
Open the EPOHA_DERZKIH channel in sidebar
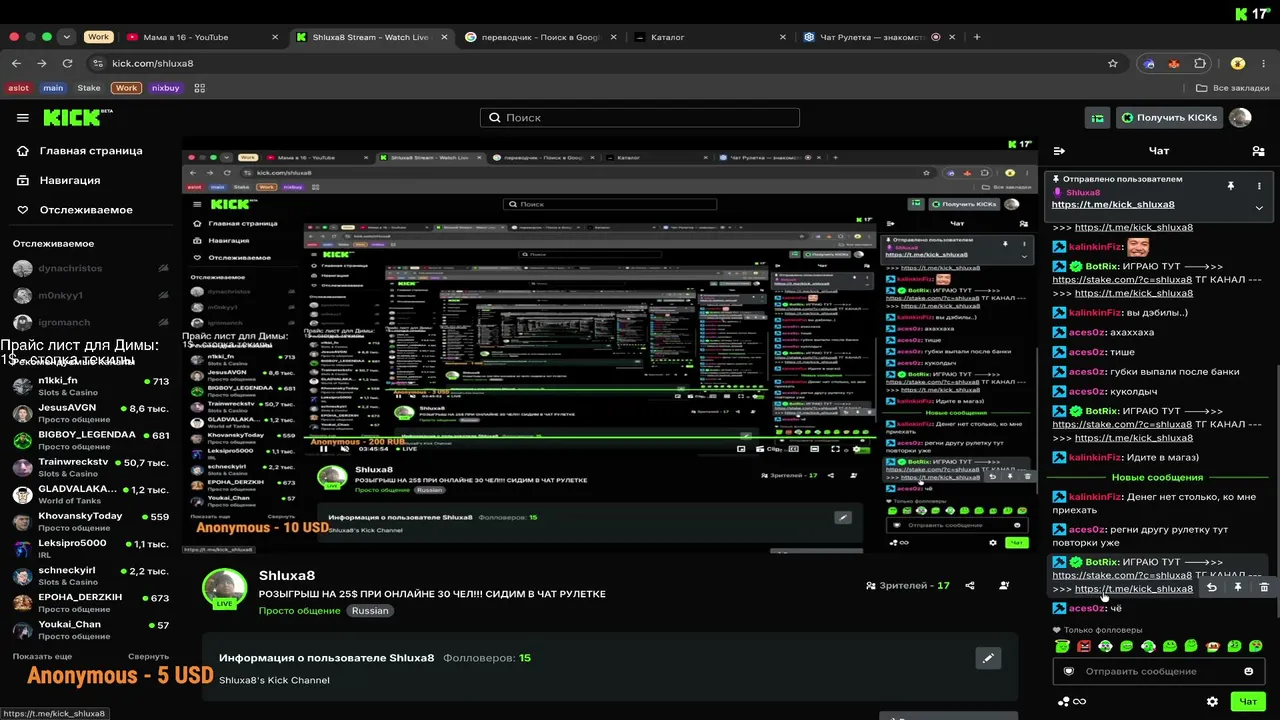(90, 602)
